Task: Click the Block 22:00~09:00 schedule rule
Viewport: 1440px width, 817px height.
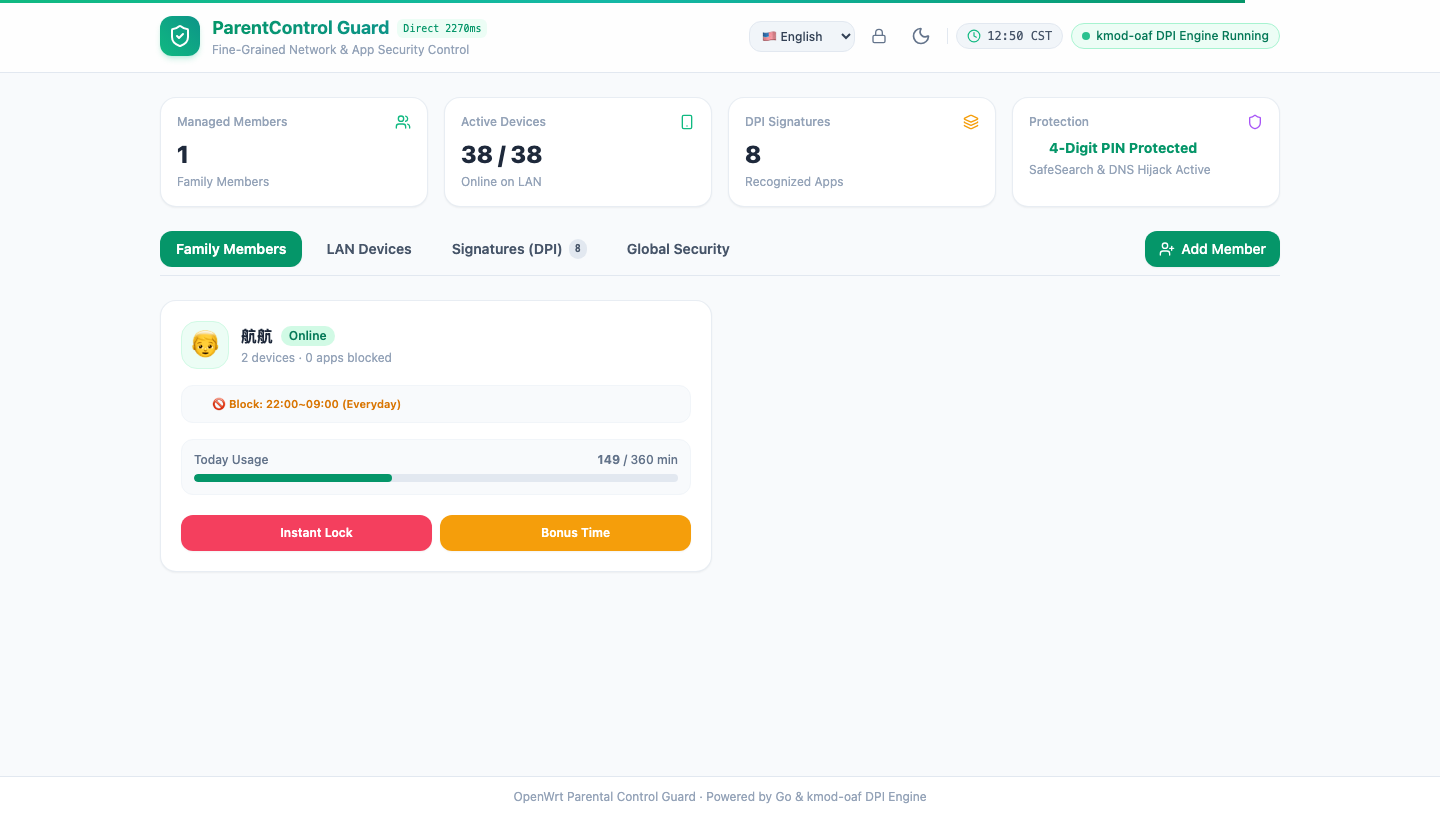Action: (x=436, y=404)
